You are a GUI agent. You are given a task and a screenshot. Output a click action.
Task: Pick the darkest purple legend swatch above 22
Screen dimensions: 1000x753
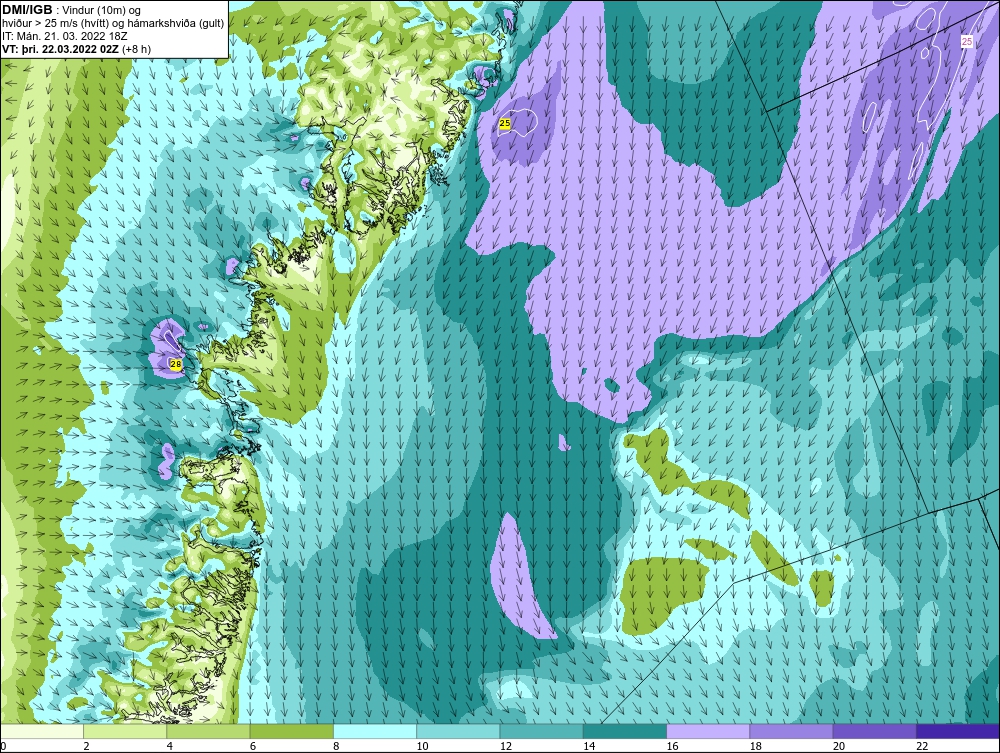coord(957,731)
